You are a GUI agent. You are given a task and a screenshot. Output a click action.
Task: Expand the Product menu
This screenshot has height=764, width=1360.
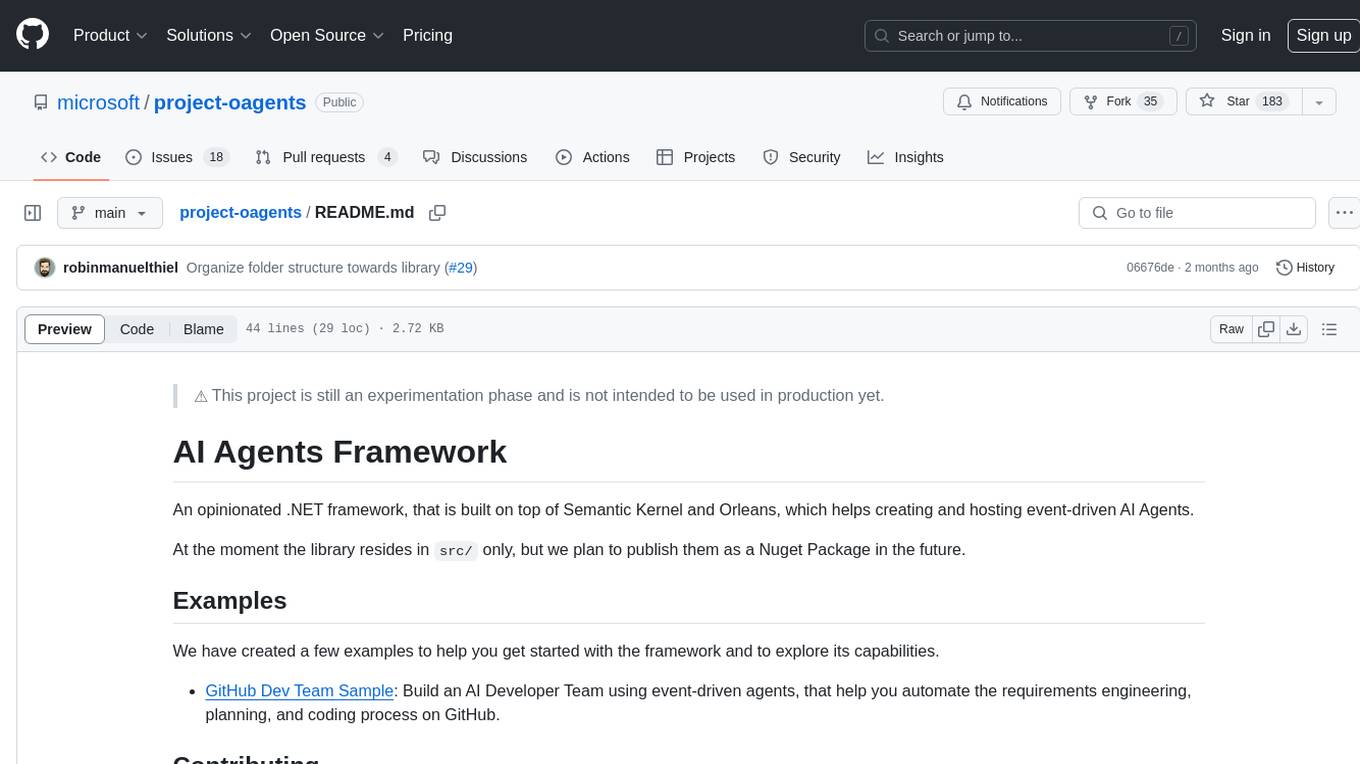click(x=110, y=35)
